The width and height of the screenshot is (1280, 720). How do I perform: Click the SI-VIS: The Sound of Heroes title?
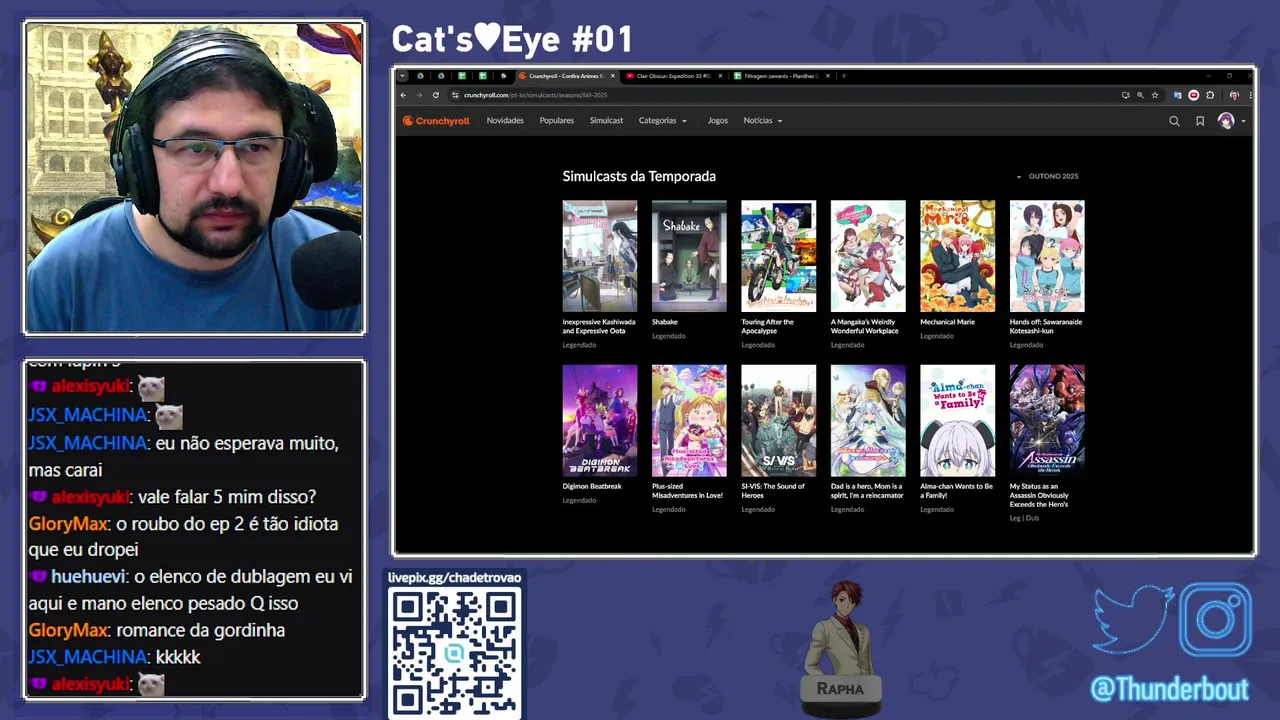coord(774,490)
